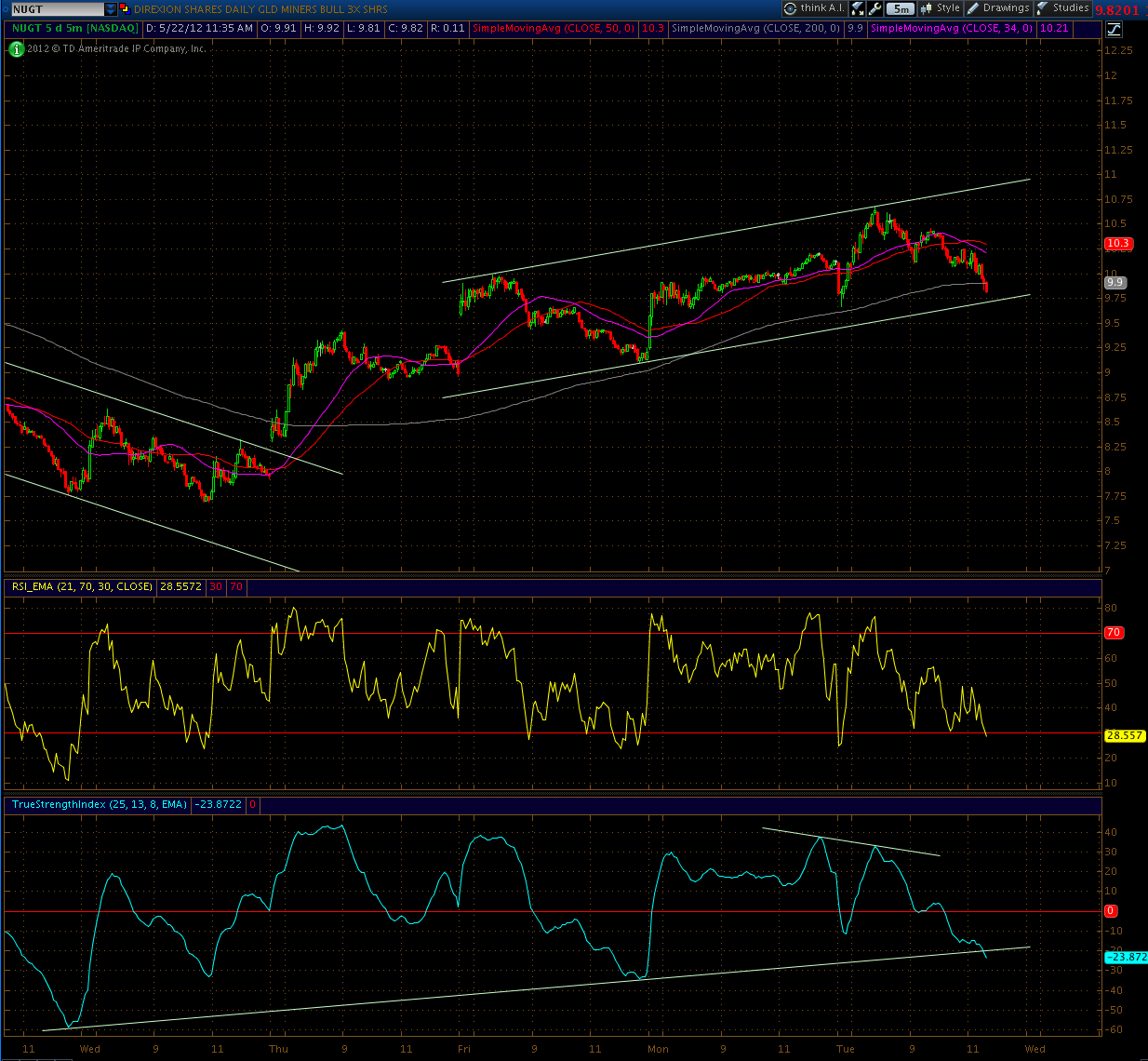Image resolution: width=1148 pixels, height=1061 pixels.
Task: Click the L: 9.81 low value
Action: pos(363,28)
